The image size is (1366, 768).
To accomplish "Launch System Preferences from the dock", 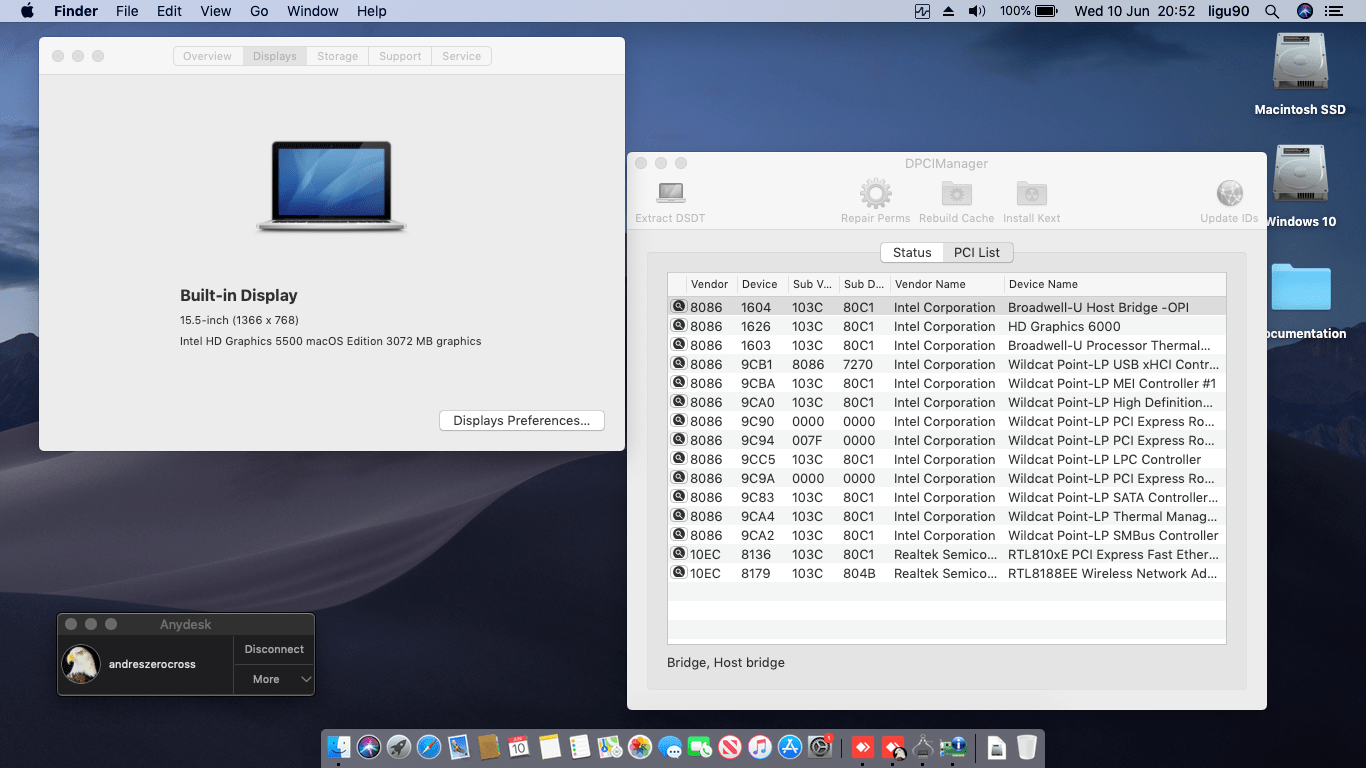I will (819, 747).
